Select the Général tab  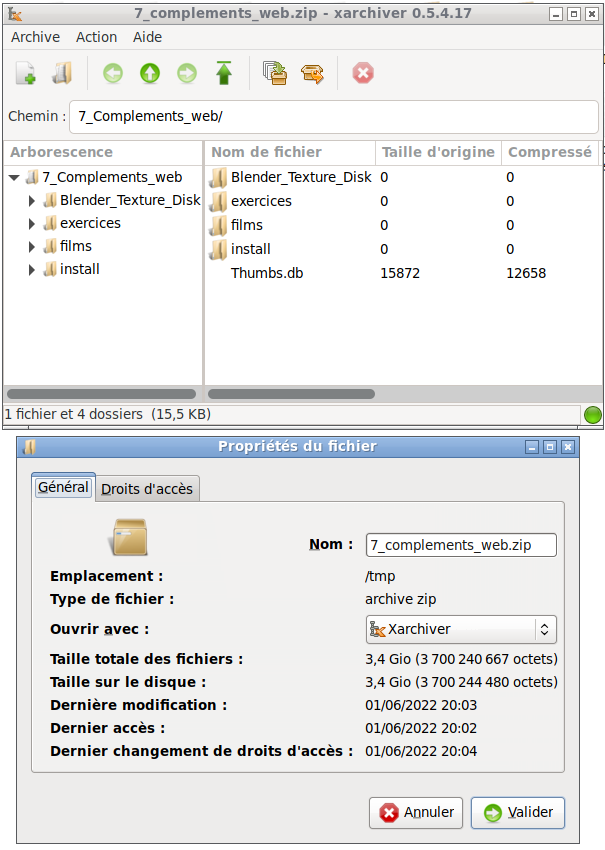tap(63, 487)
